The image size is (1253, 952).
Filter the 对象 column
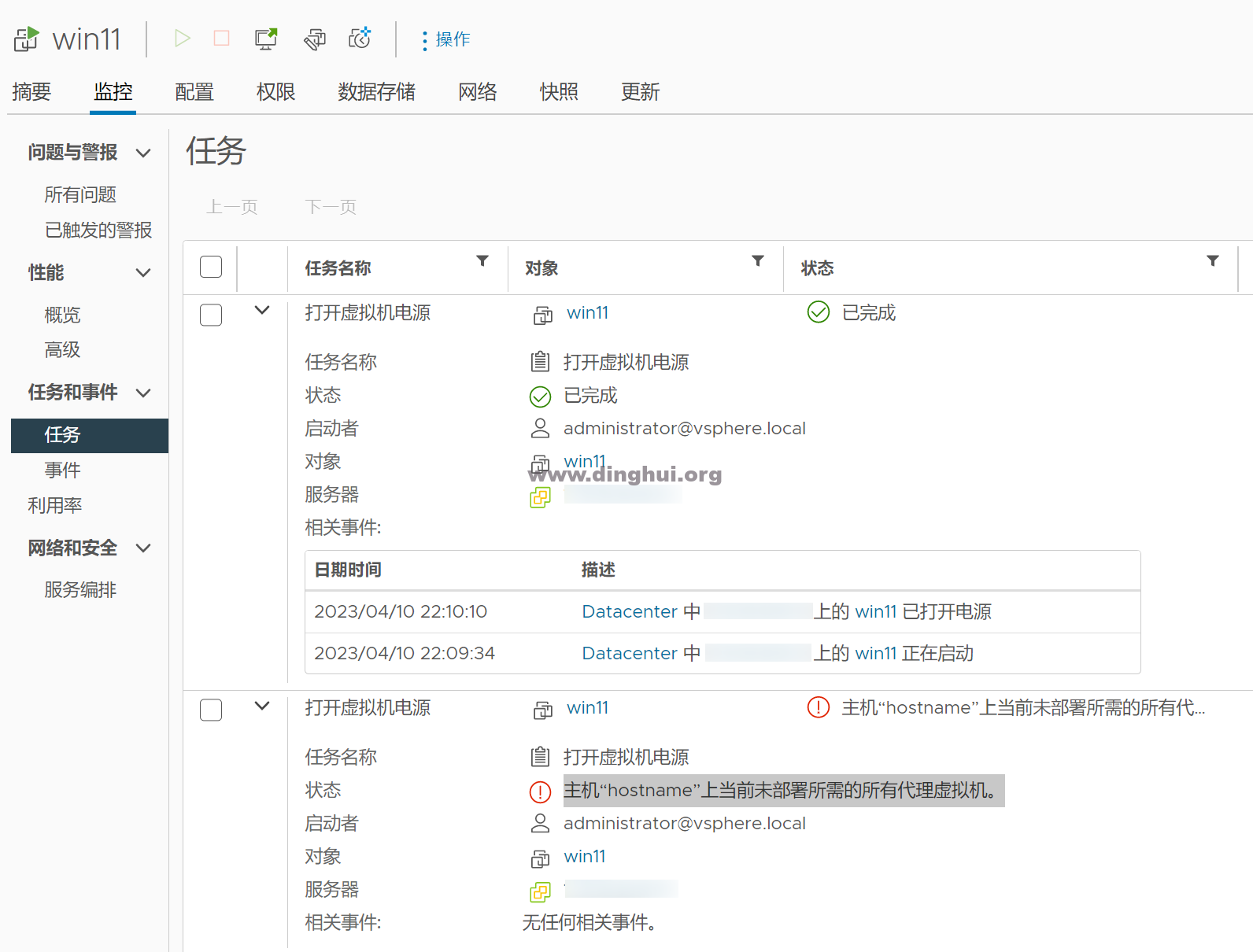(x=758, y=260)
